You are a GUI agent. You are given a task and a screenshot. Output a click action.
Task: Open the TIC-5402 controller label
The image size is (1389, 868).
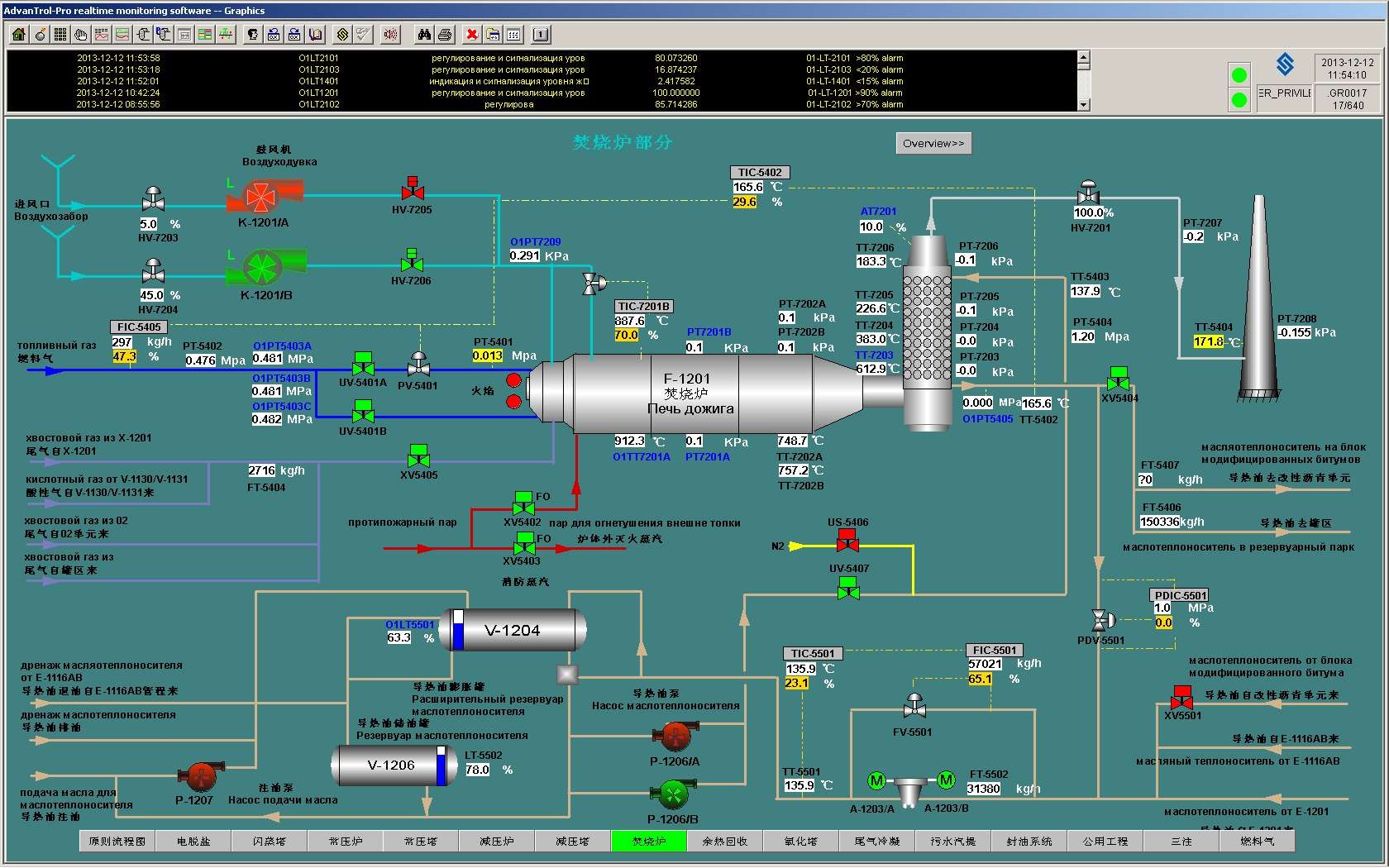click(x=760, y=173)
